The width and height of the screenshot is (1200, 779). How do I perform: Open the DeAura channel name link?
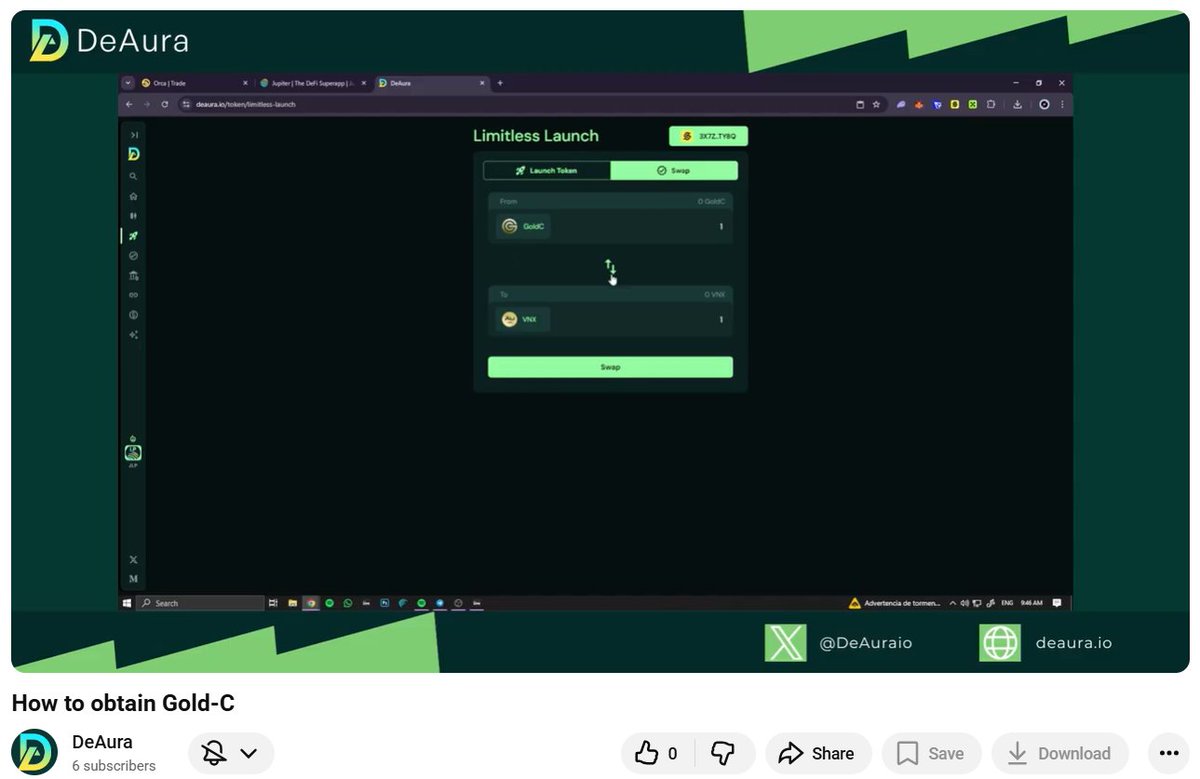pos(102,742)
